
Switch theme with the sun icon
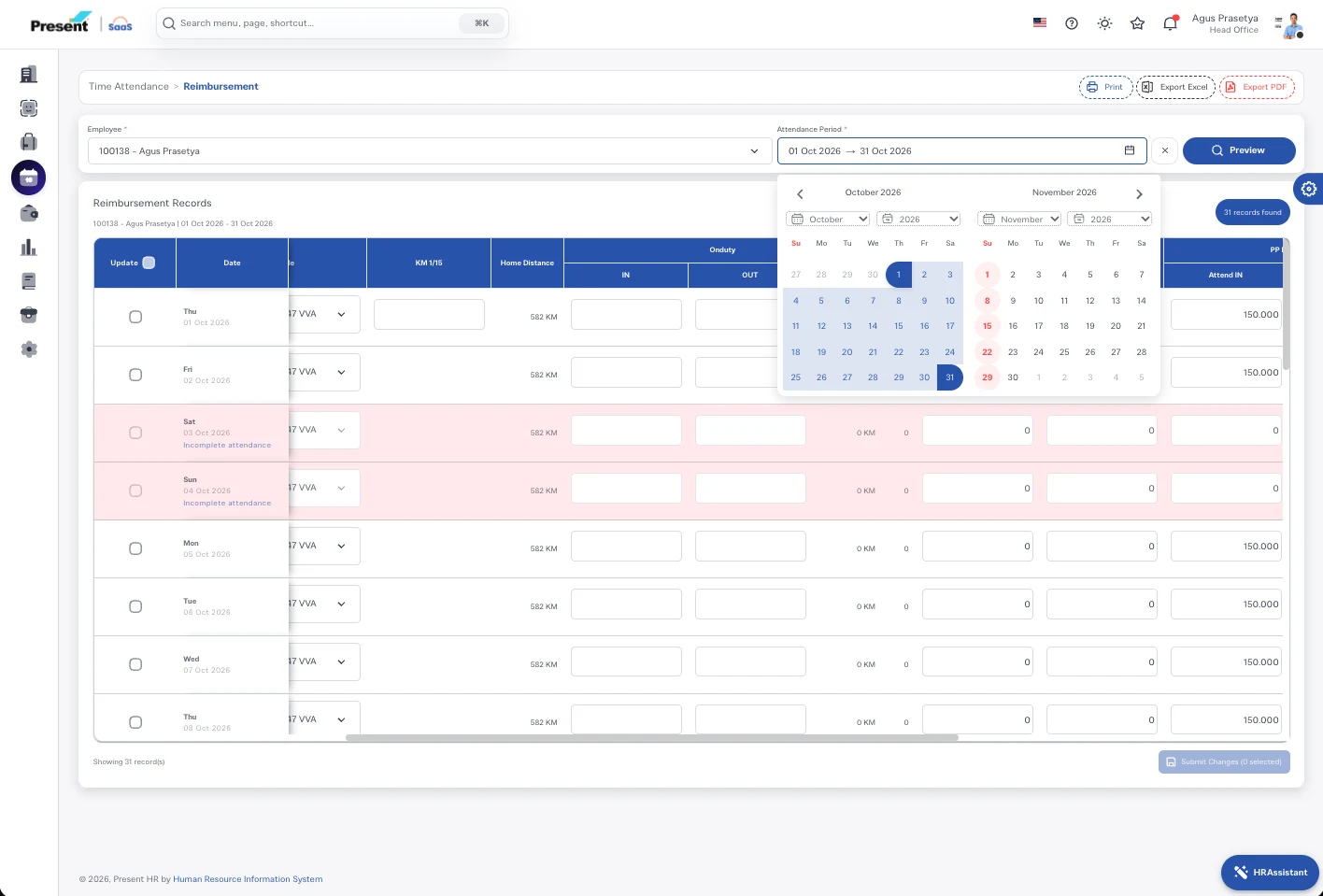[1104, 23]
